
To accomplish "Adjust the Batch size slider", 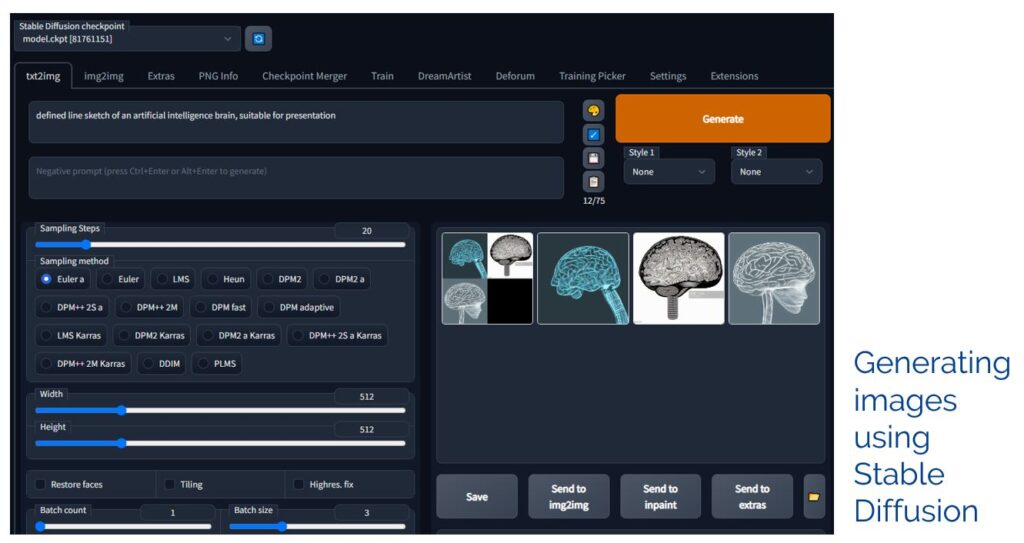I will coord(317,526).
